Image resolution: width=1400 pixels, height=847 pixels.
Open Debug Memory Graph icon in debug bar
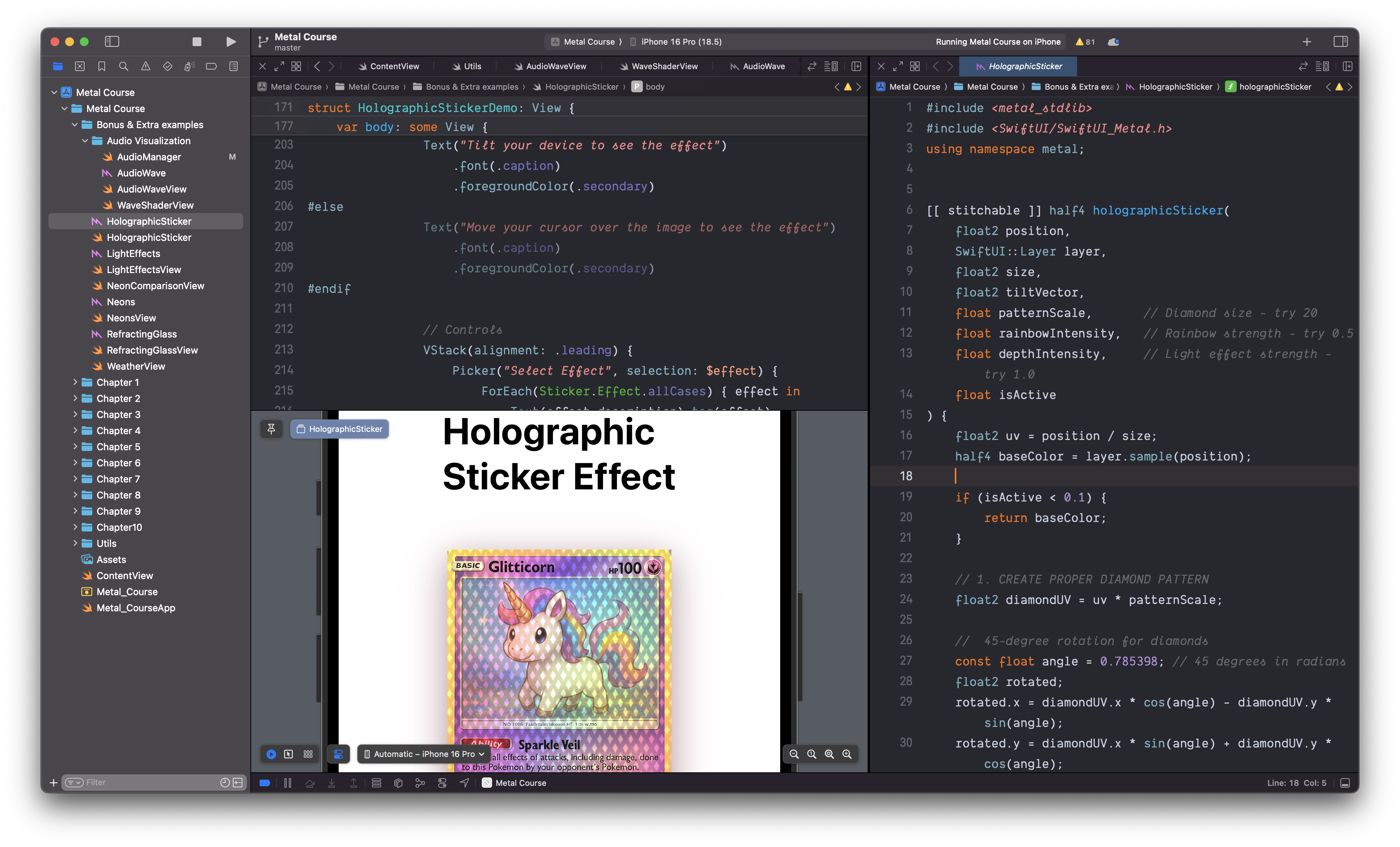coord(420,783)
